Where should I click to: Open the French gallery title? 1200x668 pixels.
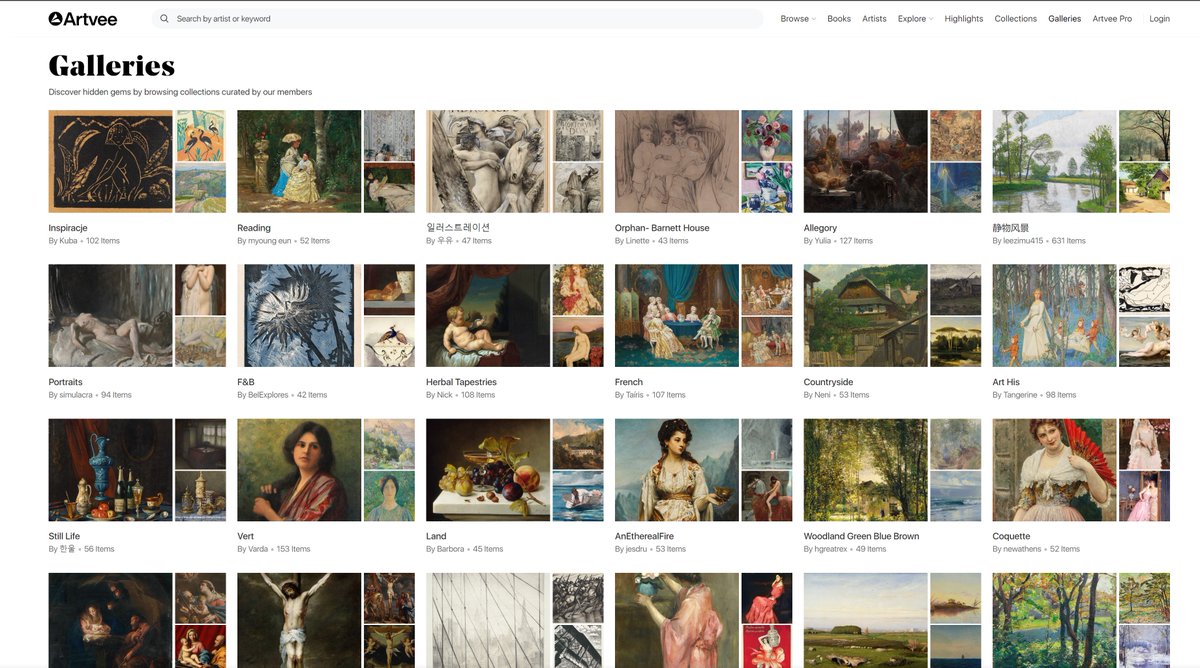[629, 382]
